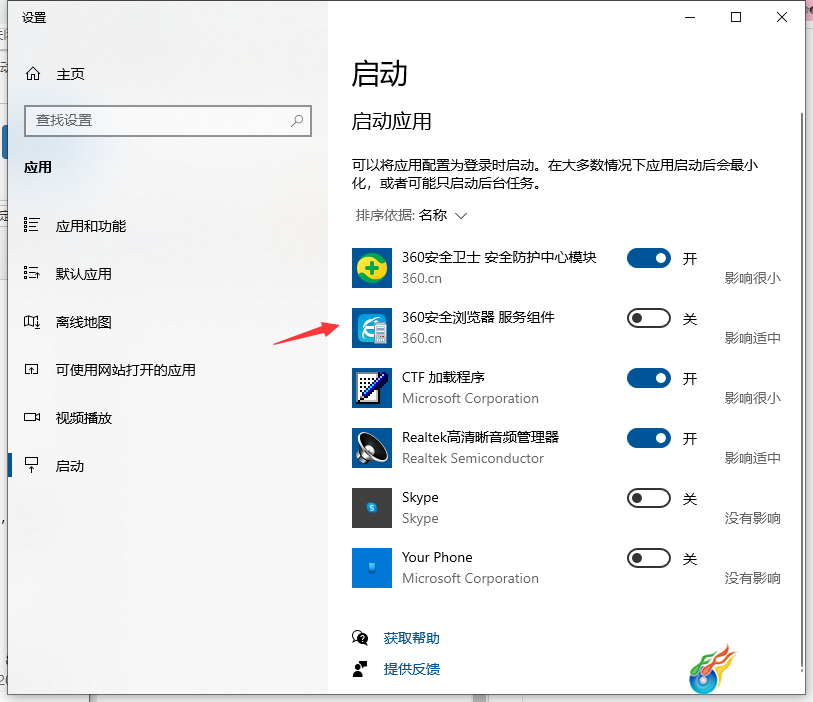The width and height of the screenshot is (813, 702).
Task: Click the CTF 加载程序 app icon
Action: pyautogui.click(x=372, y=388)
